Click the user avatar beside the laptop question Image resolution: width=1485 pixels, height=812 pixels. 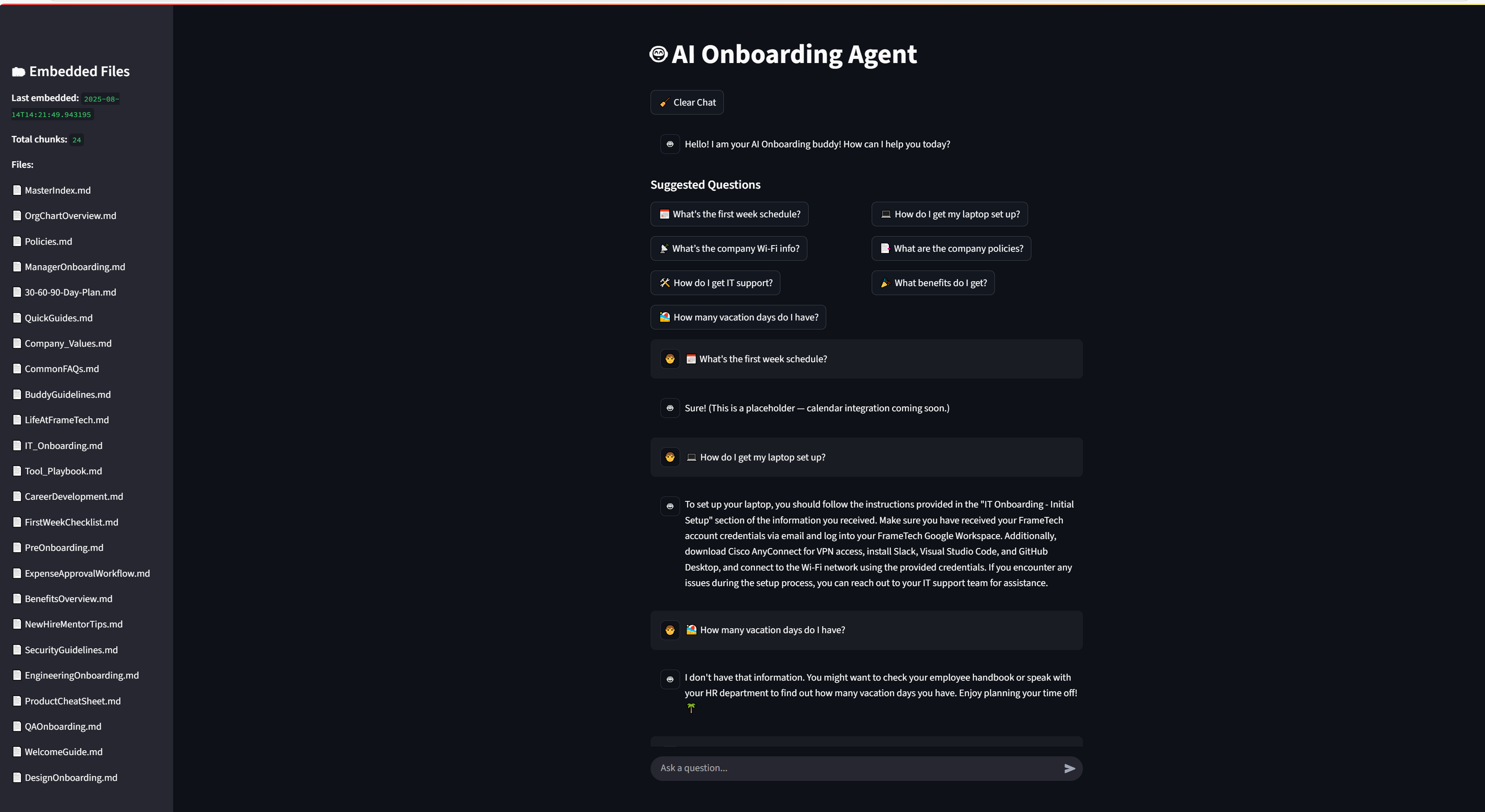pos(669,457)
